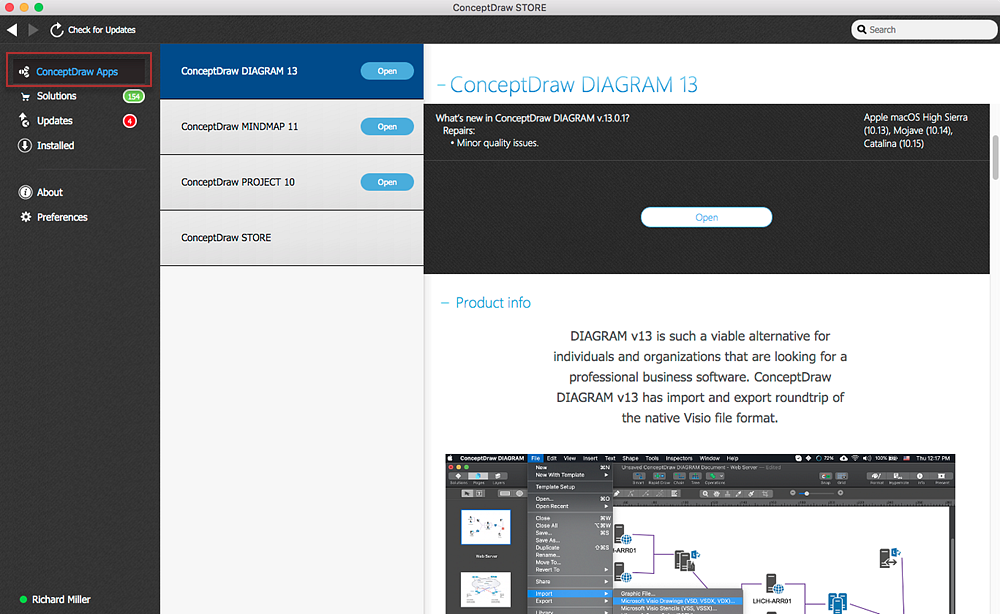Click the green 154 Solutions badge

(x=133, y=96)
